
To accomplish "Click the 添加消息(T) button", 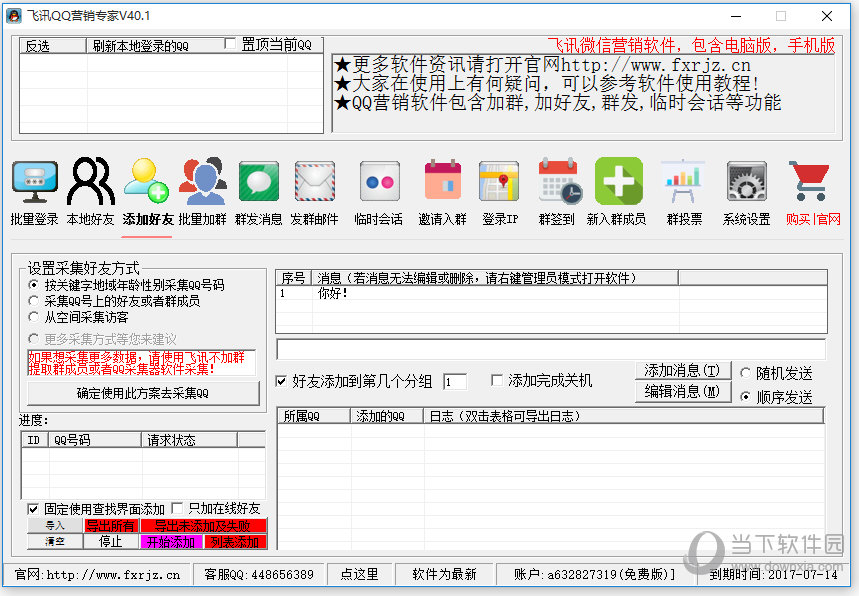I will pos(683,371).
